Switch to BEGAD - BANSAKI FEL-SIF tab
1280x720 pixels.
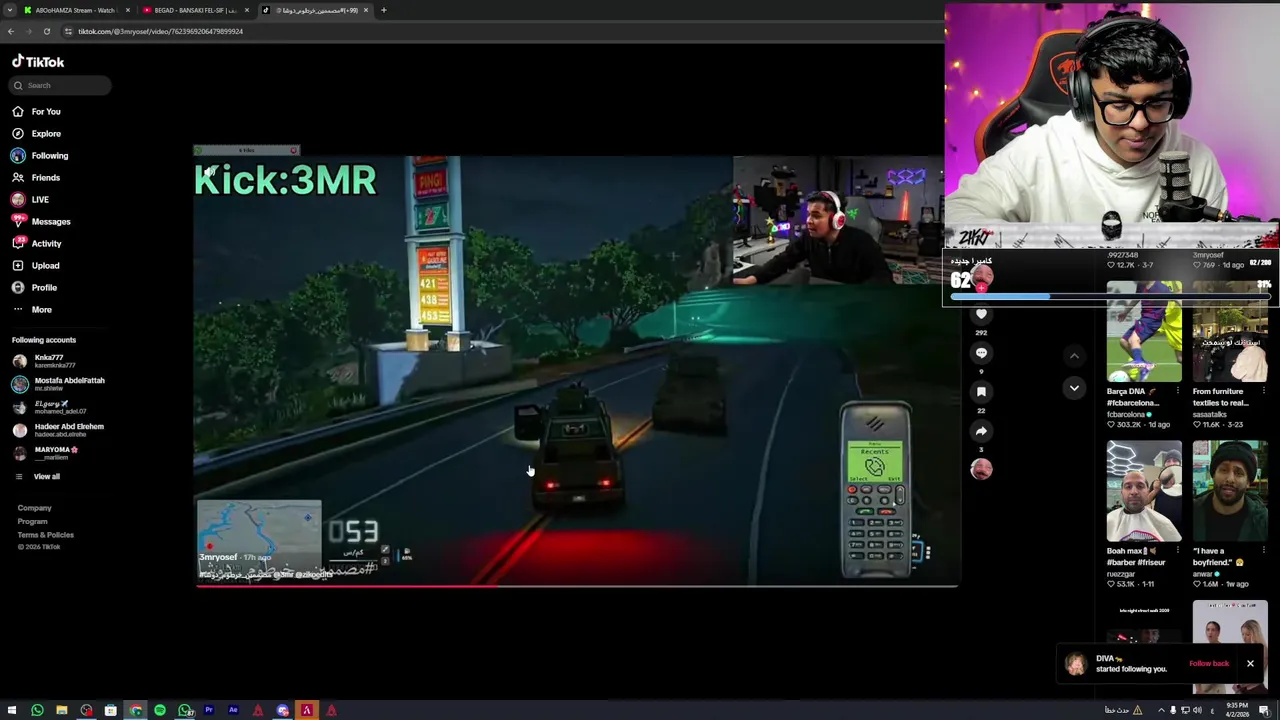click(195, 10)
